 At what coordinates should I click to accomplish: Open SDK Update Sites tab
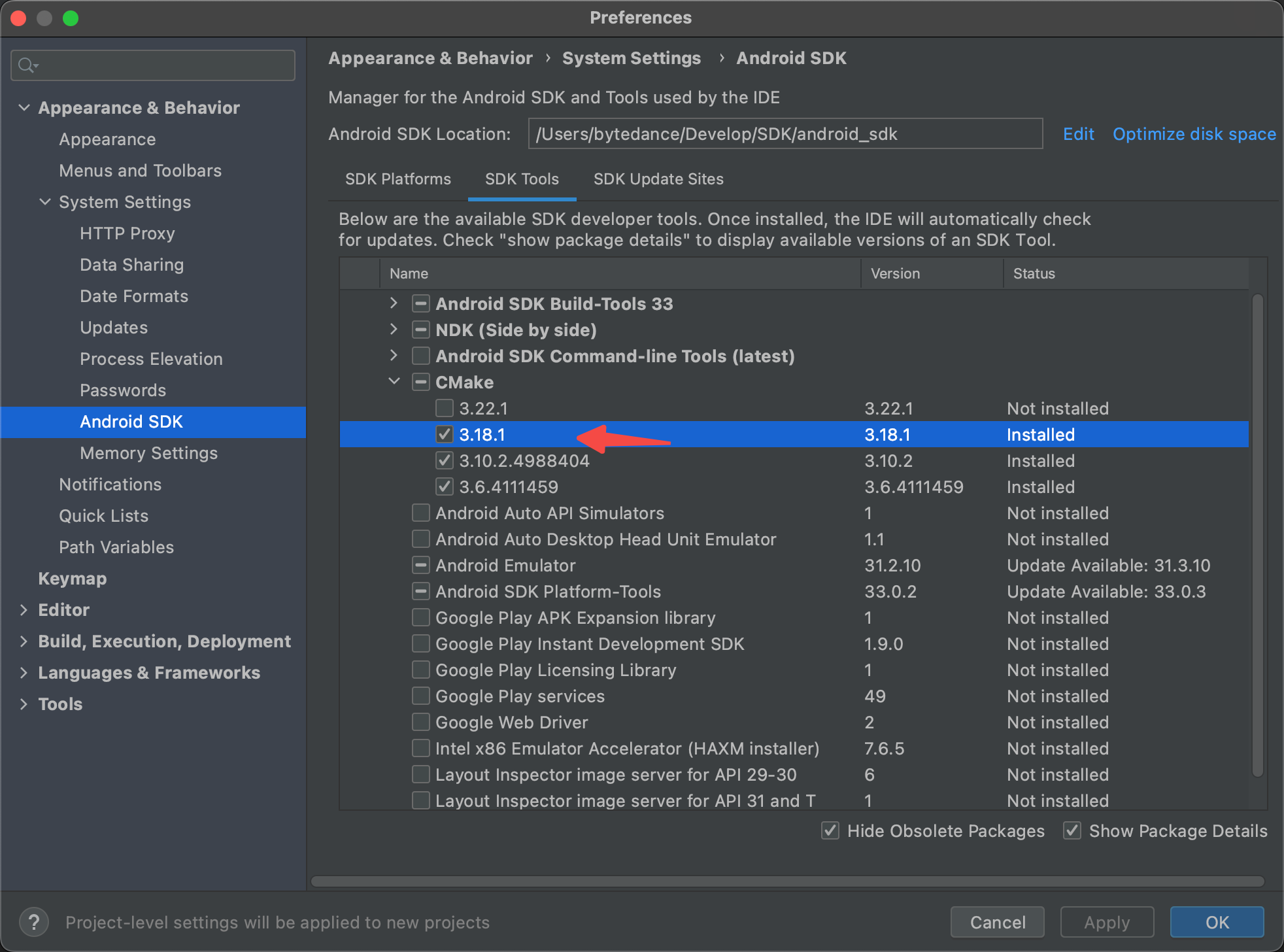(x=658, y=179)
